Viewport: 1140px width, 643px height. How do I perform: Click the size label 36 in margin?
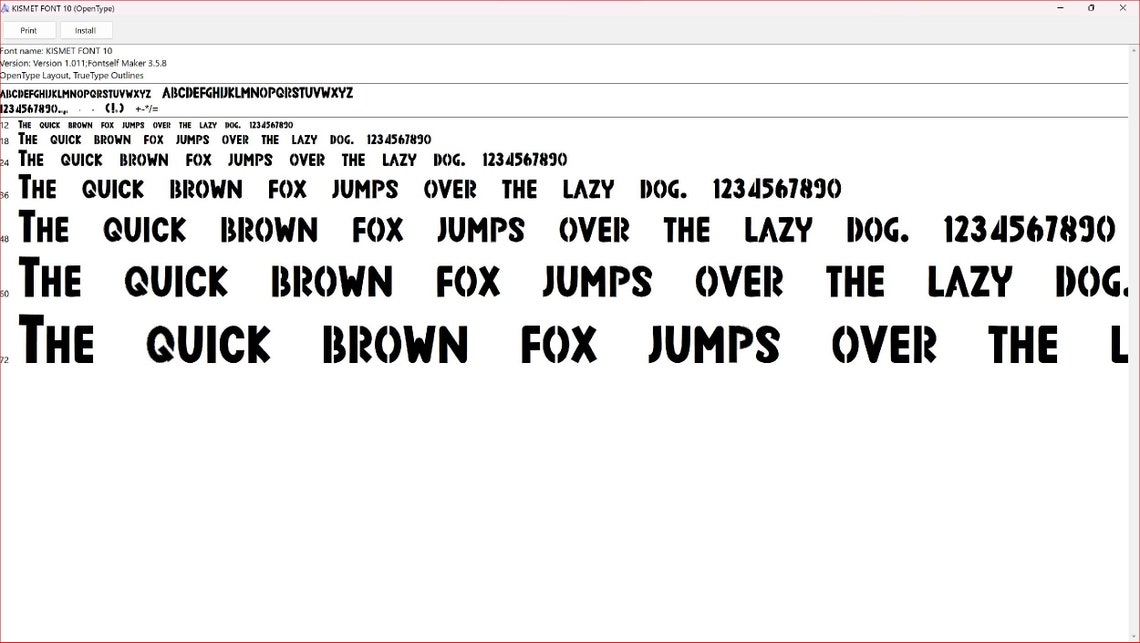(x=4, y=194)
